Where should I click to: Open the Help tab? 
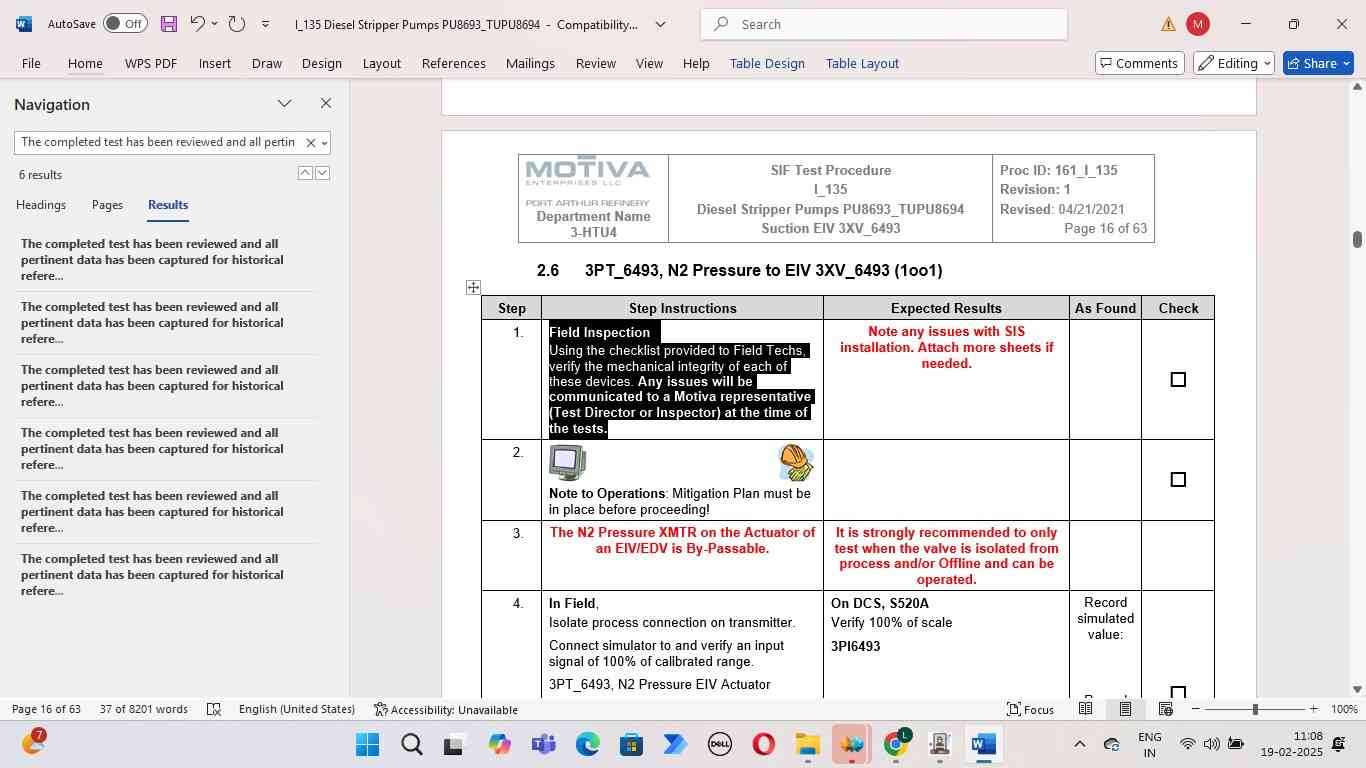point(696,63)
